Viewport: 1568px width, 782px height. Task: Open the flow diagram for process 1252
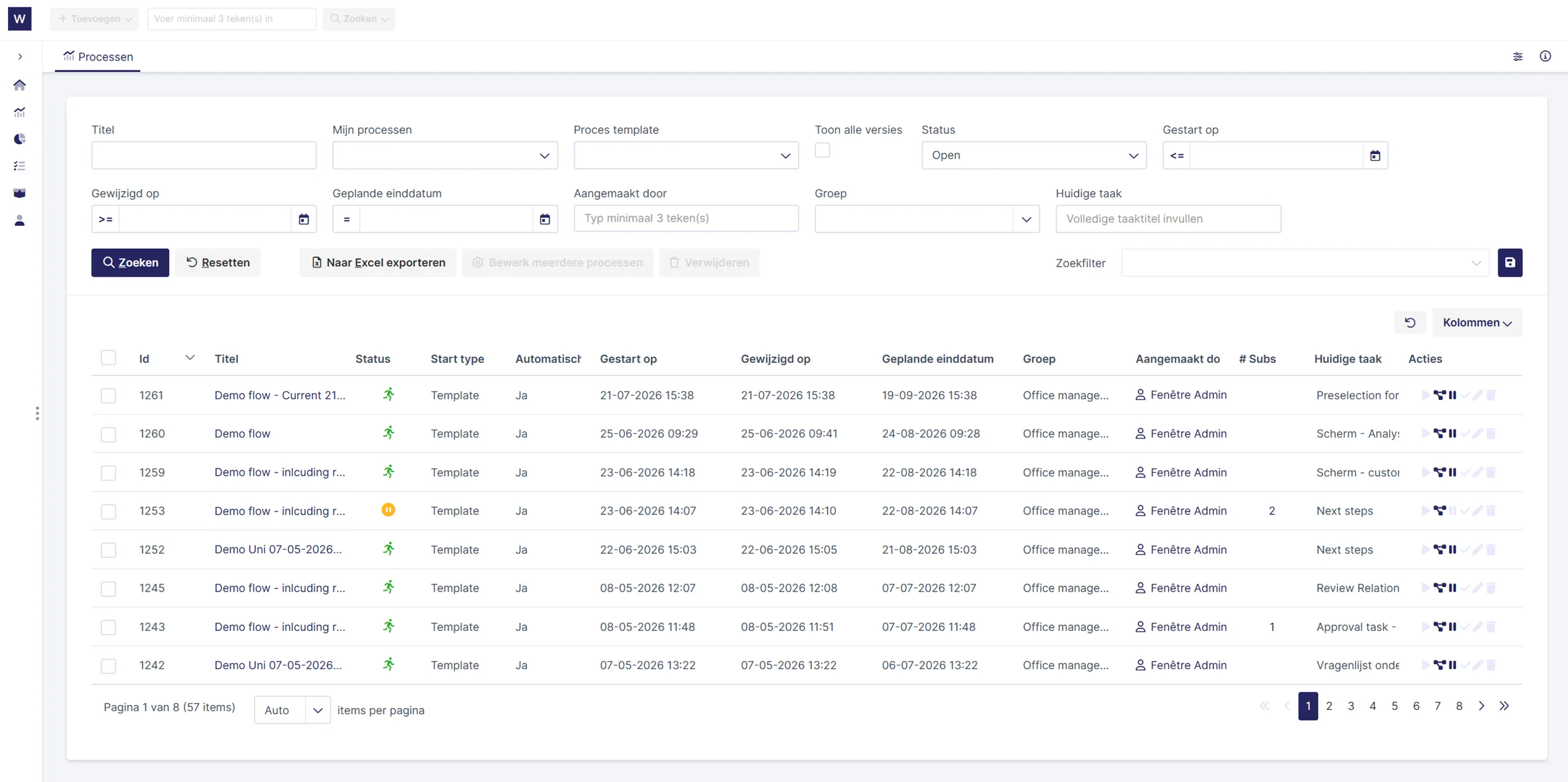pos(1439,550)
